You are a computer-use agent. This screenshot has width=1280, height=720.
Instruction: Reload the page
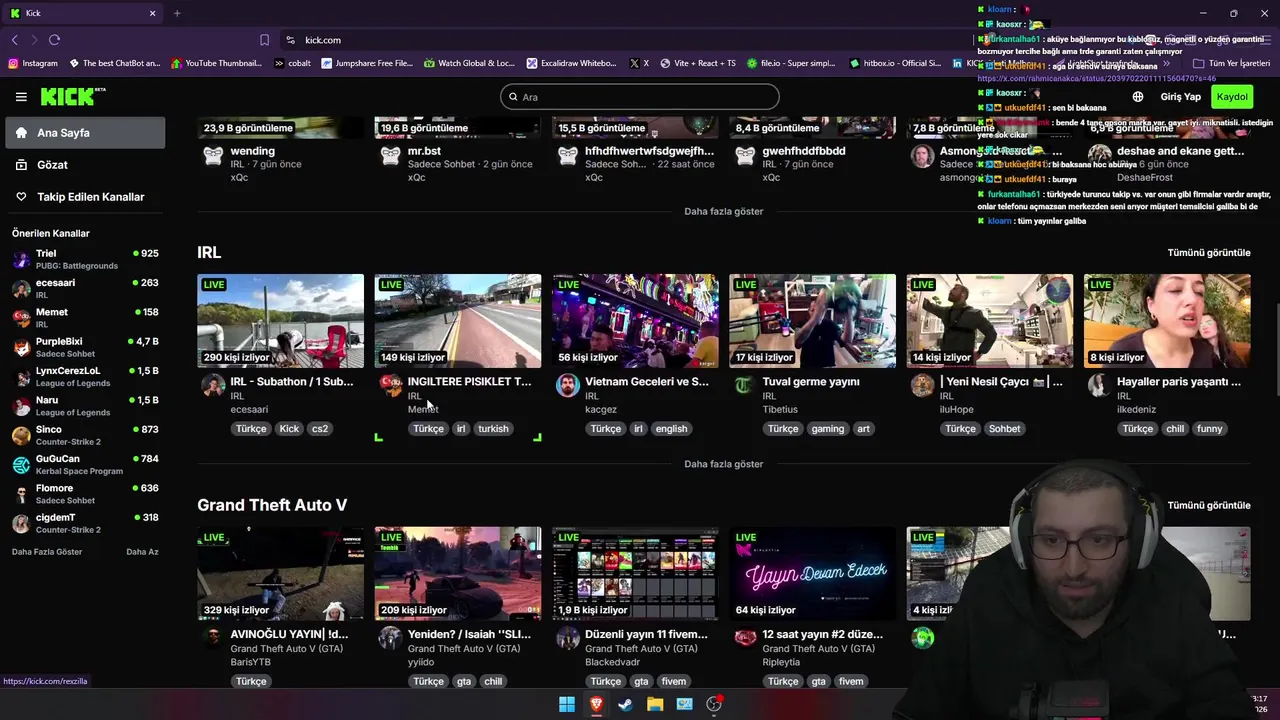click(54, 40)
